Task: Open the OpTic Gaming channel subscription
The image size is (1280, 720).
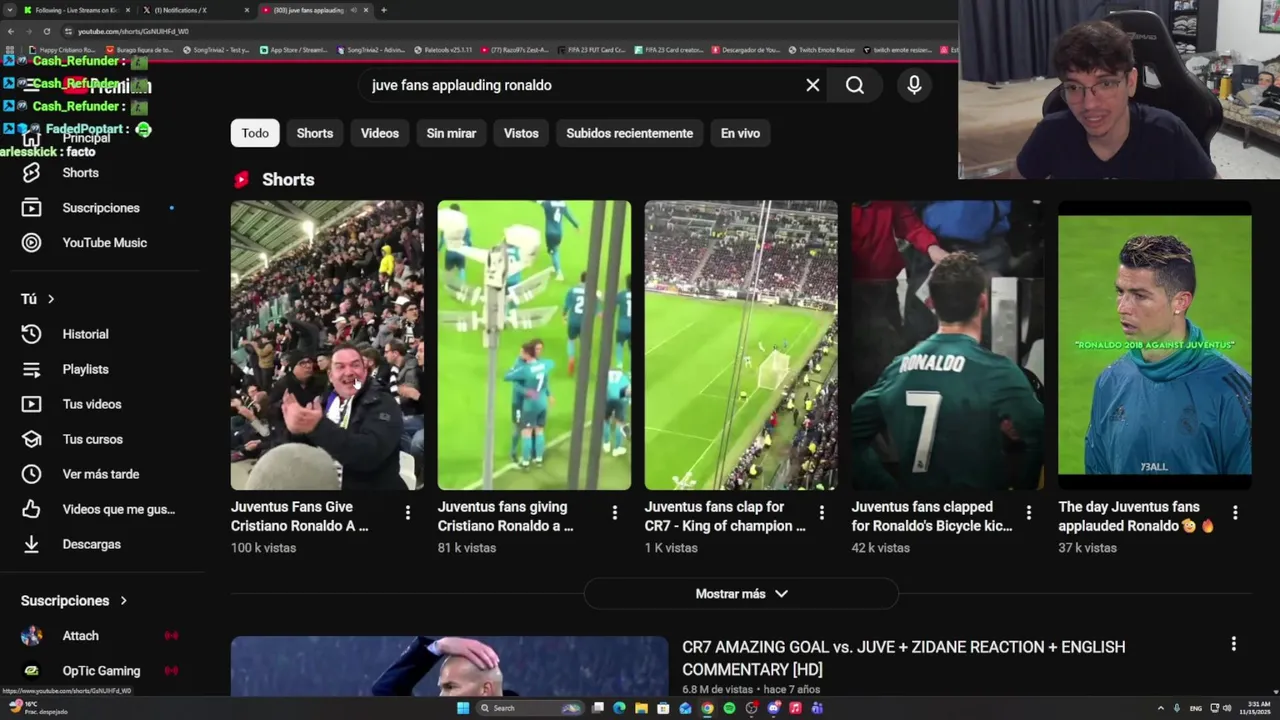Action: (x=101, y=671)
